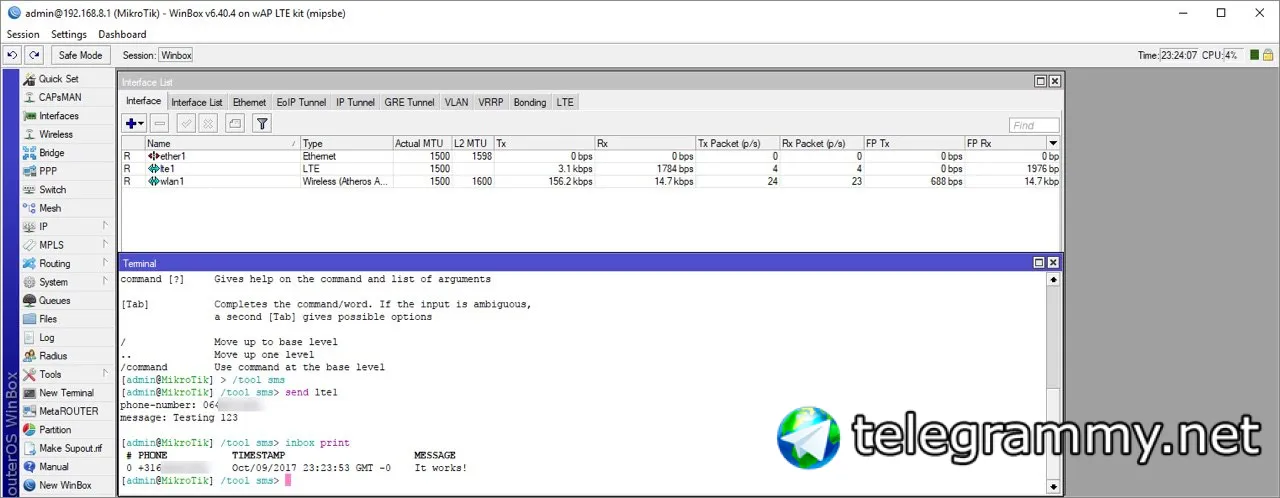
Task: Expand the Tools submenu
Action: [x=67, y=375]
